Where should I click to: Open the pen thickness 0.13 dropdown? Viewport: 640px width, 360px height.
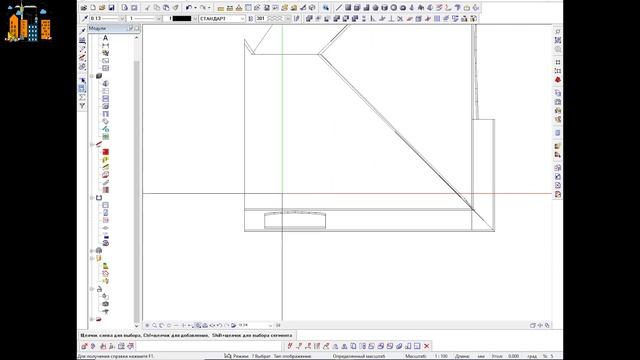[x=122, y=19]
